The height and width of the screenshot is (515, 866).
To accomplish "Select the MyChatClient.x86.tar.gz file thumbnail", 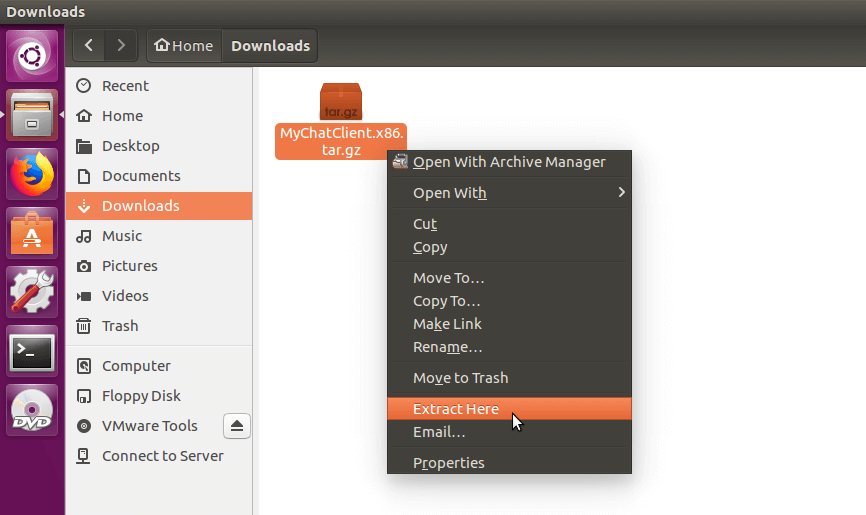I will pos(340,102).
